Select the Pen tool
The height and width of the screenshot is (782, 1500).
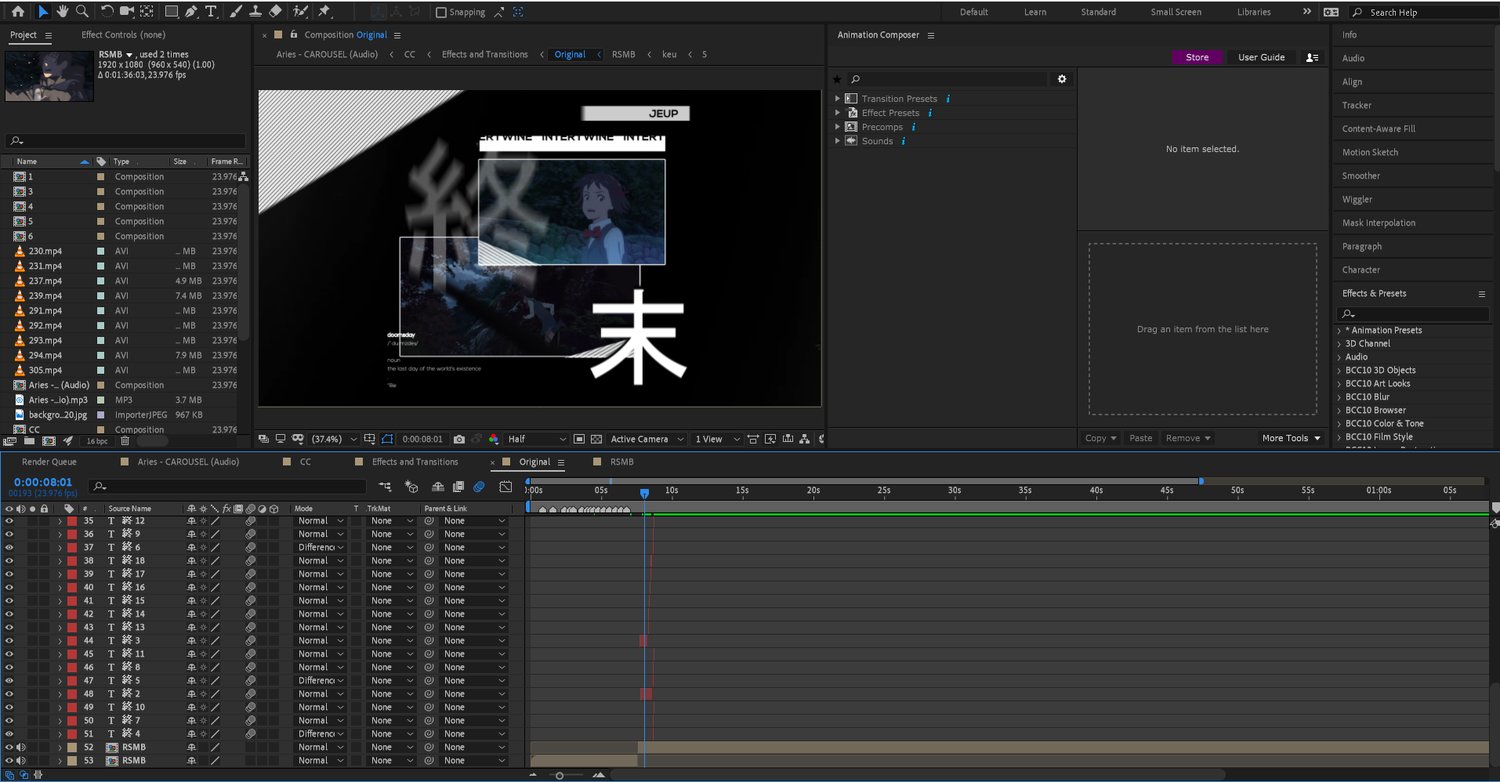pos(191,11)
